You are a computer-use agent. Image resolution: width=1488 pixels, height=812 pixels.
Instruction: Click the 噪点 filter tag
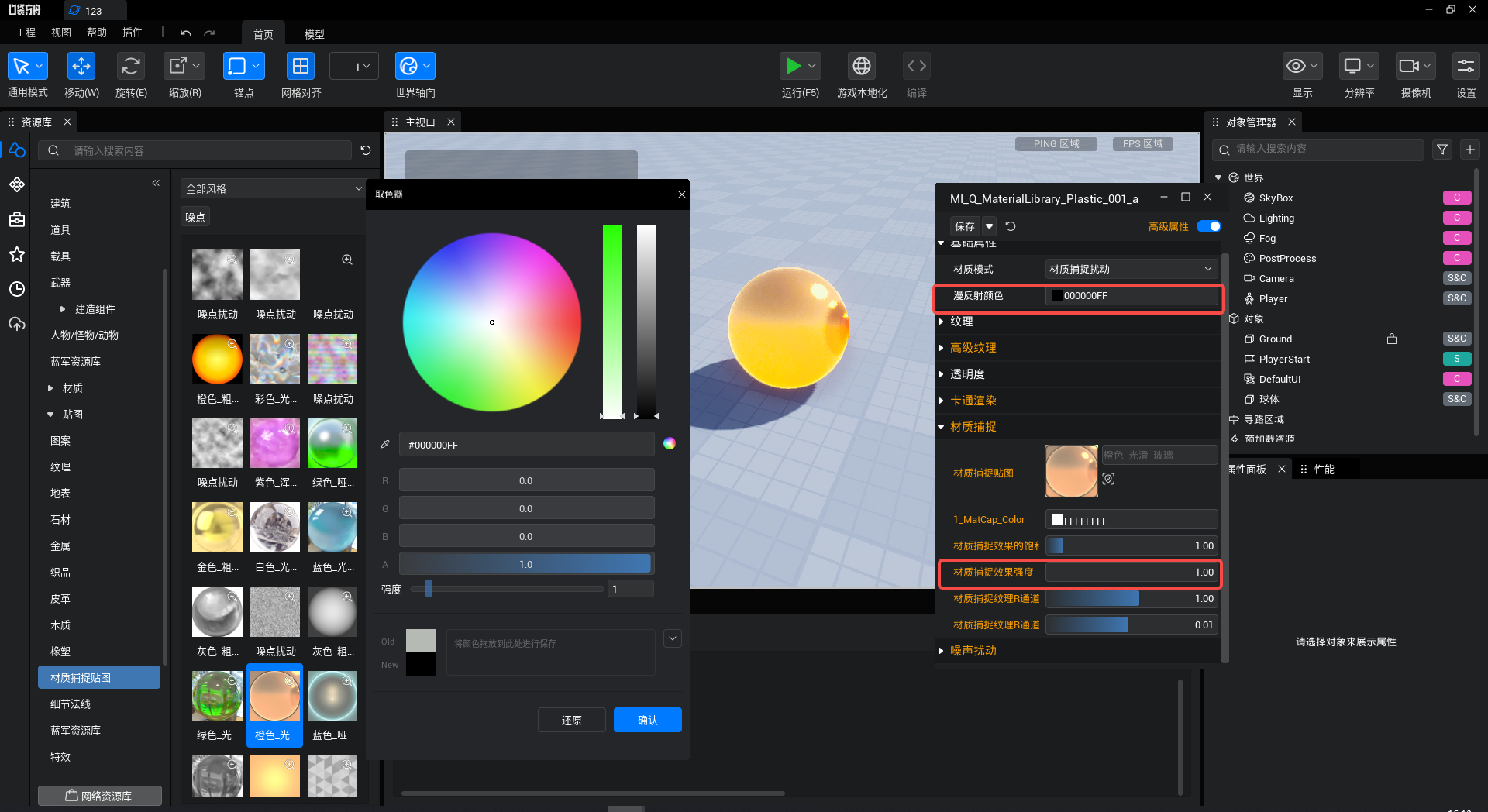click(195, 217)
